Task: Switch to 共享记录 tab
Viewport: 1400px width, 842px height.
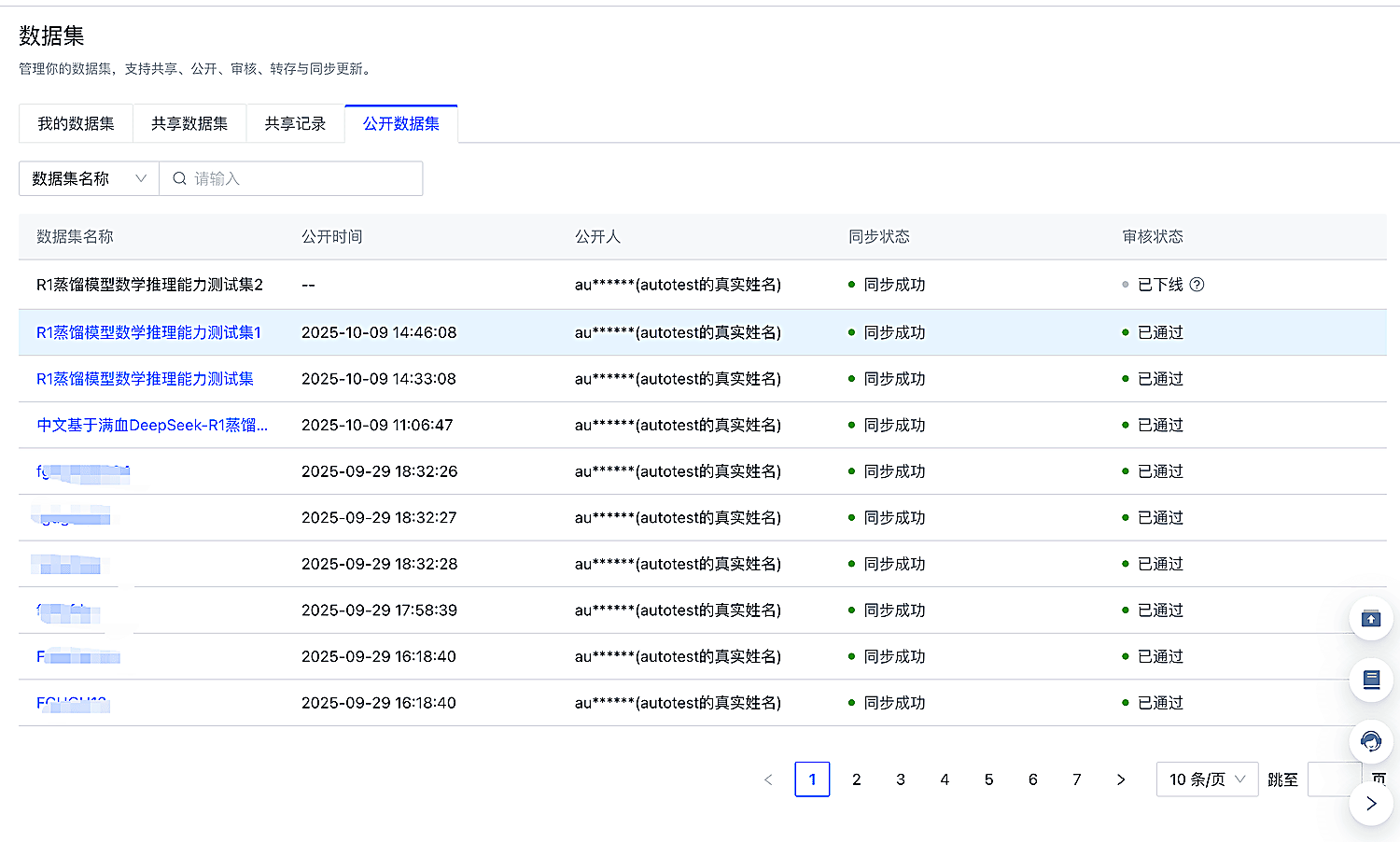Action: click(x=295, y=123)
